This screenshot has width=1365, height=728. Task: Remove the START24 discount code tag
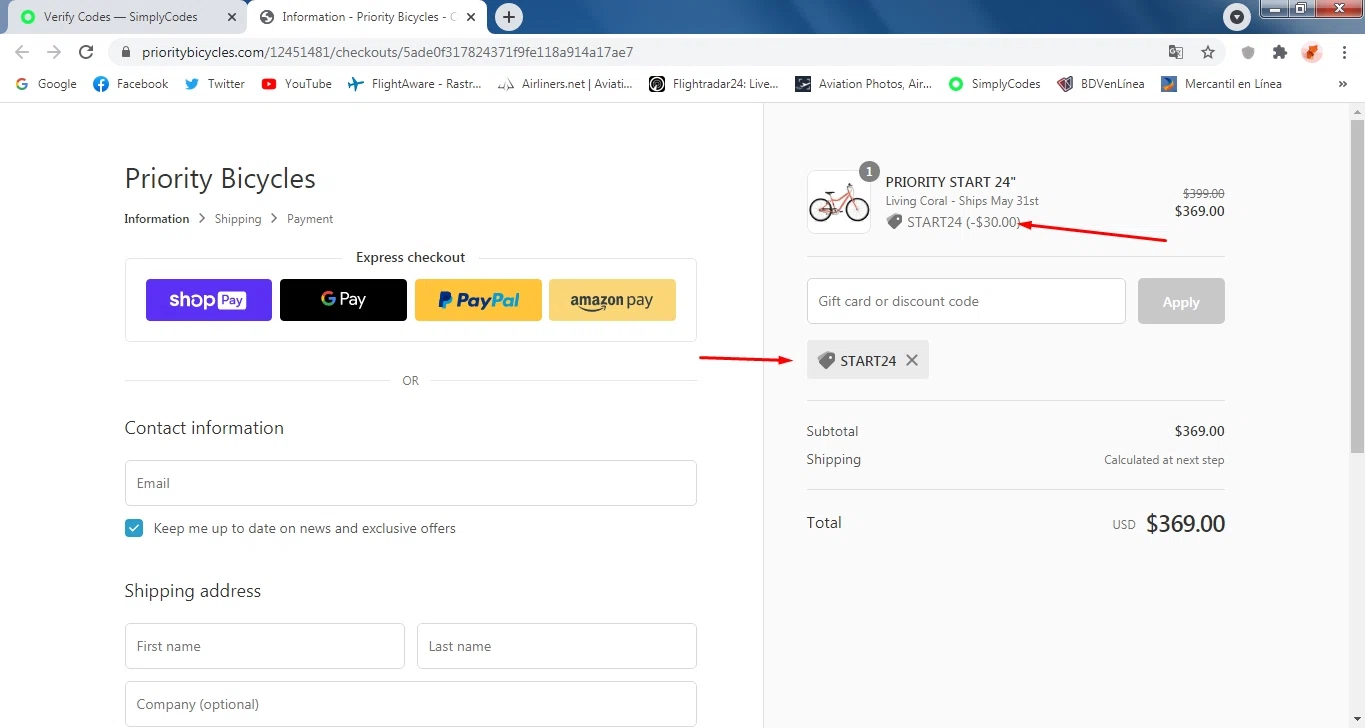tap(912, 360)
